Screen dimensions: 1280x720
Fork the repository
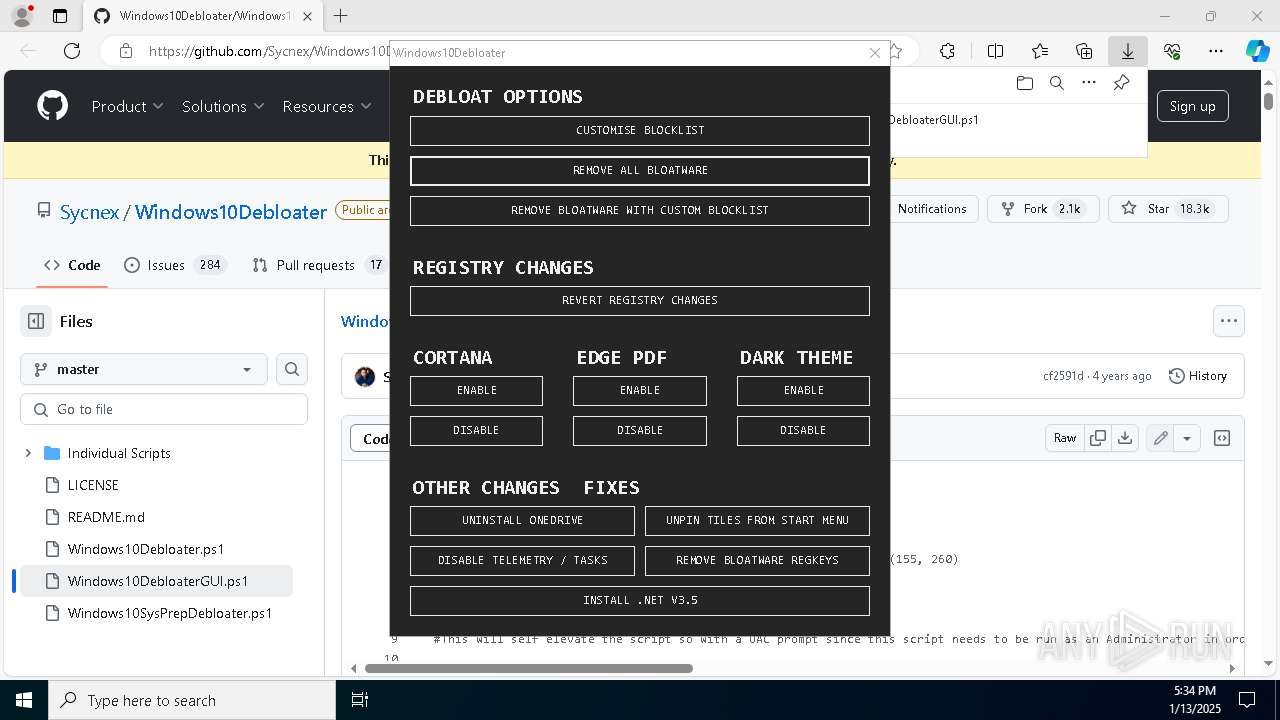[x=1044, y=209]
